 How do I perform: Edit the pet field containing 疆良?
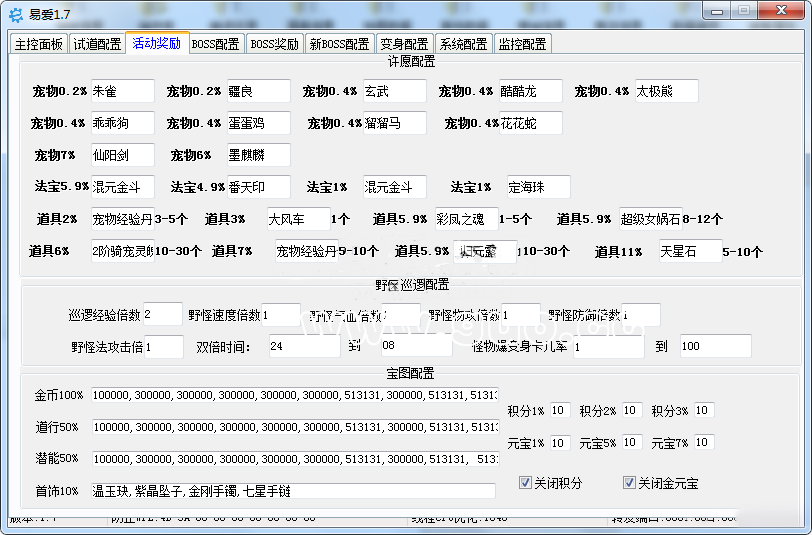[x=258, y=91]
